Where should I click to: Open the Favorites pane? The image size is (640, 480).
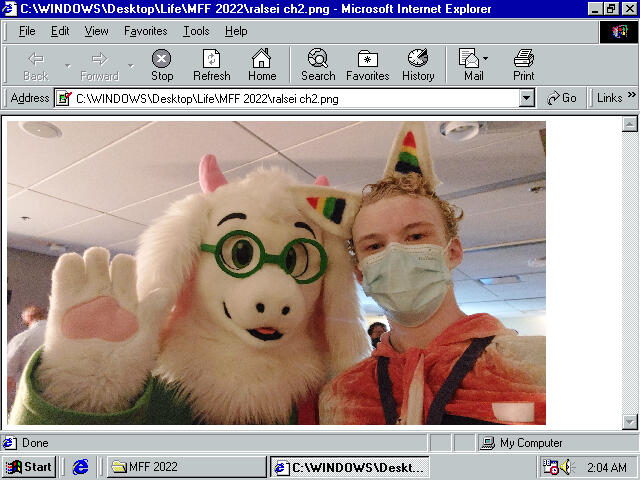(x=368, y=65)
